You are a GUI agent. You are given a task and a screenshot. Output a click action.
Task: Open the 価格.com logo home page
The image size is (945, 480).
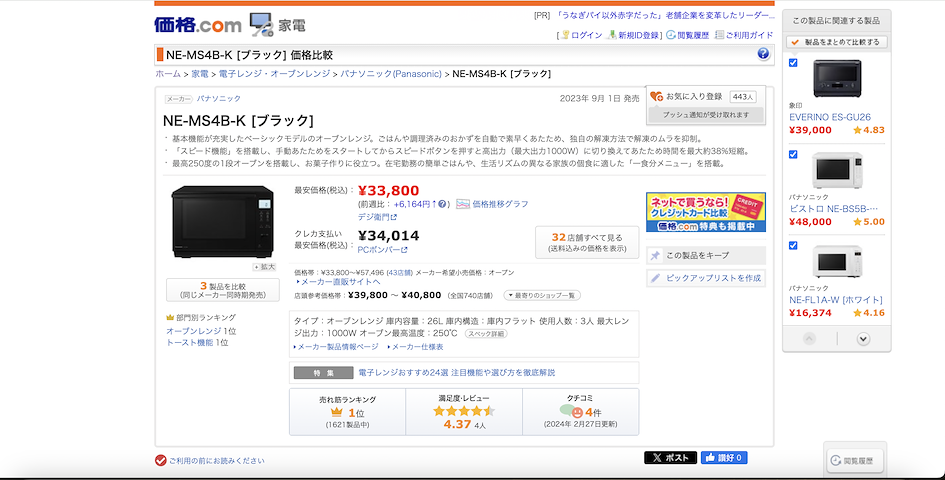[x=198, y=25]
